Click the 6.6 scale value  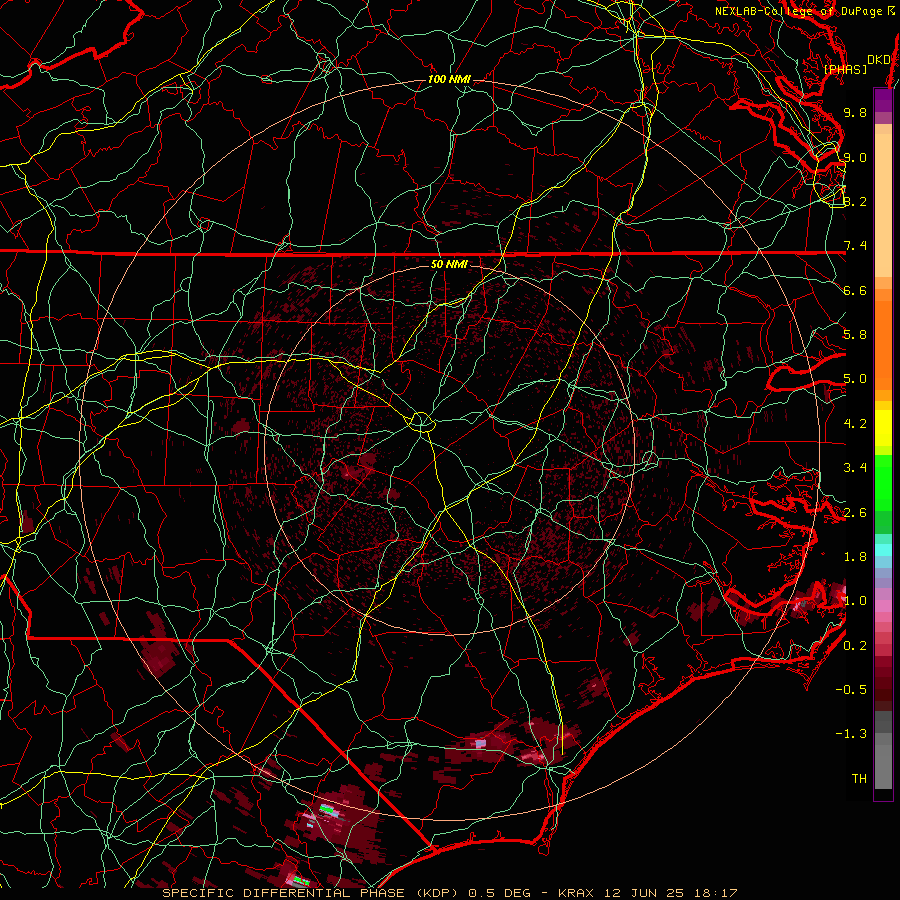pyautogui.click(x=855, y=290)
